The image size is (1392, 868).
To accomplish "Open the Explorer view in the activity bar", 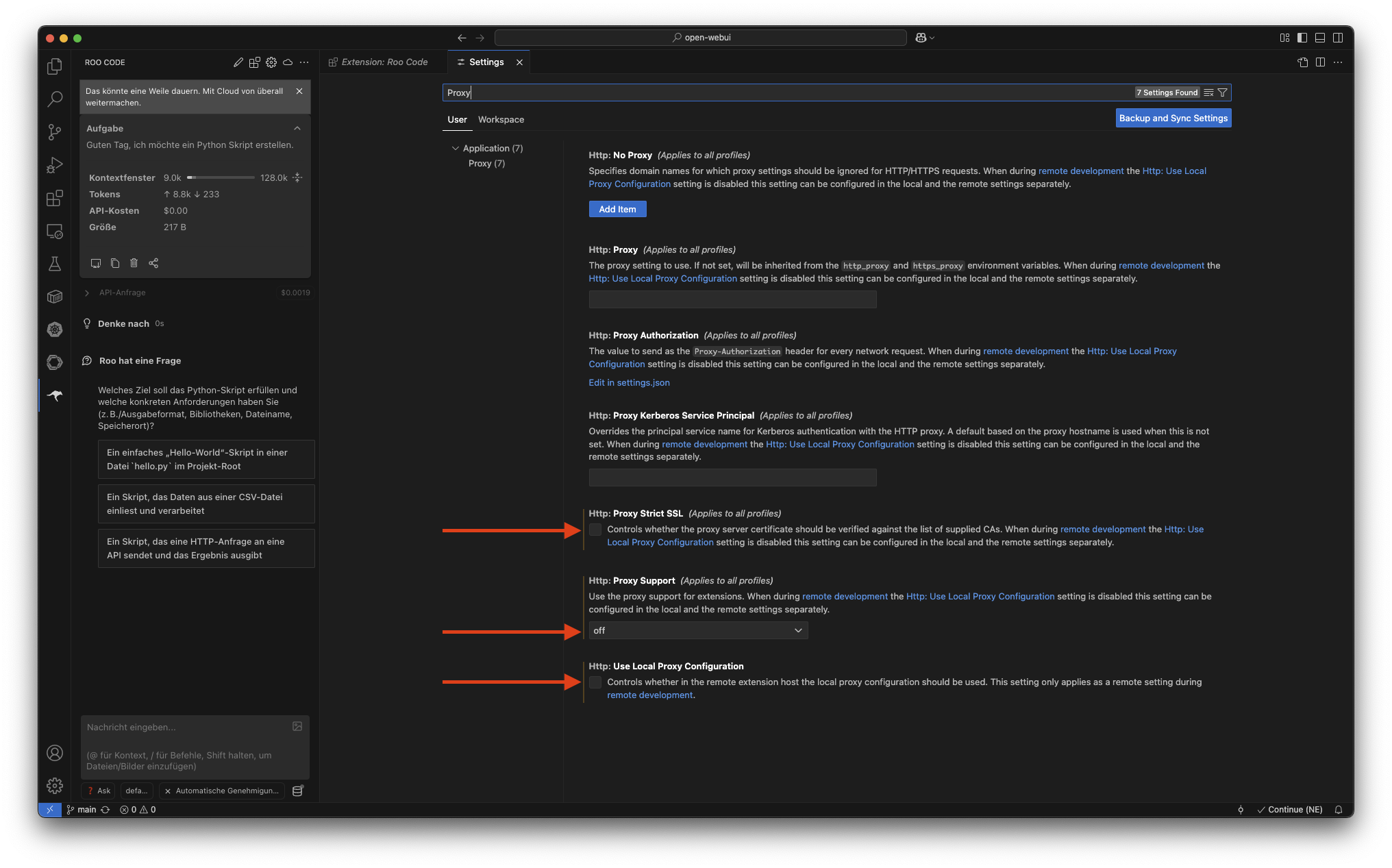I will [55, 66].
